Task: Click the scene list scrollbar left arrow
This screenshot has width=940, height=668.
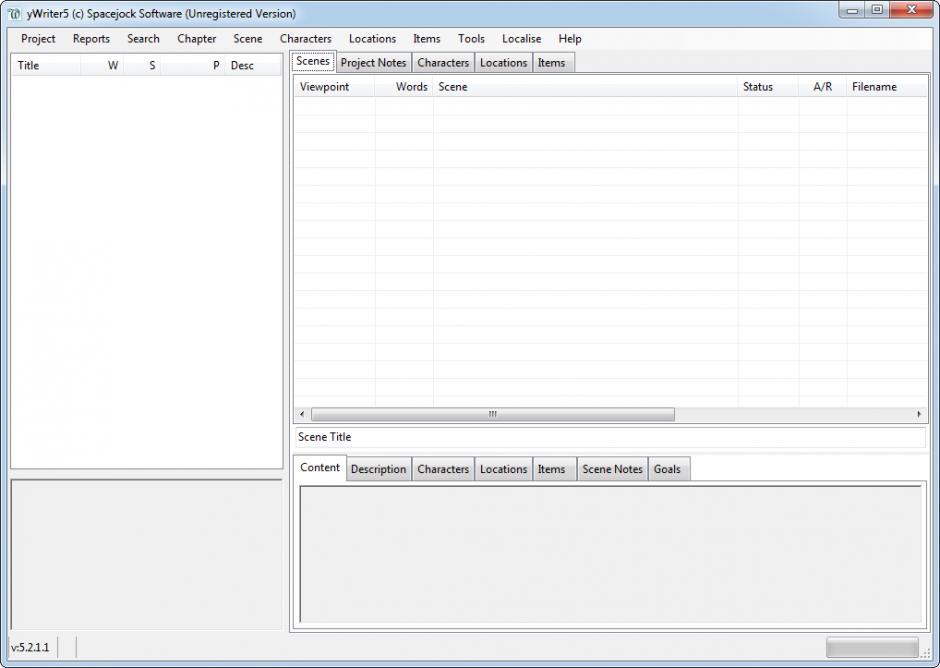Action: (302, 414)
